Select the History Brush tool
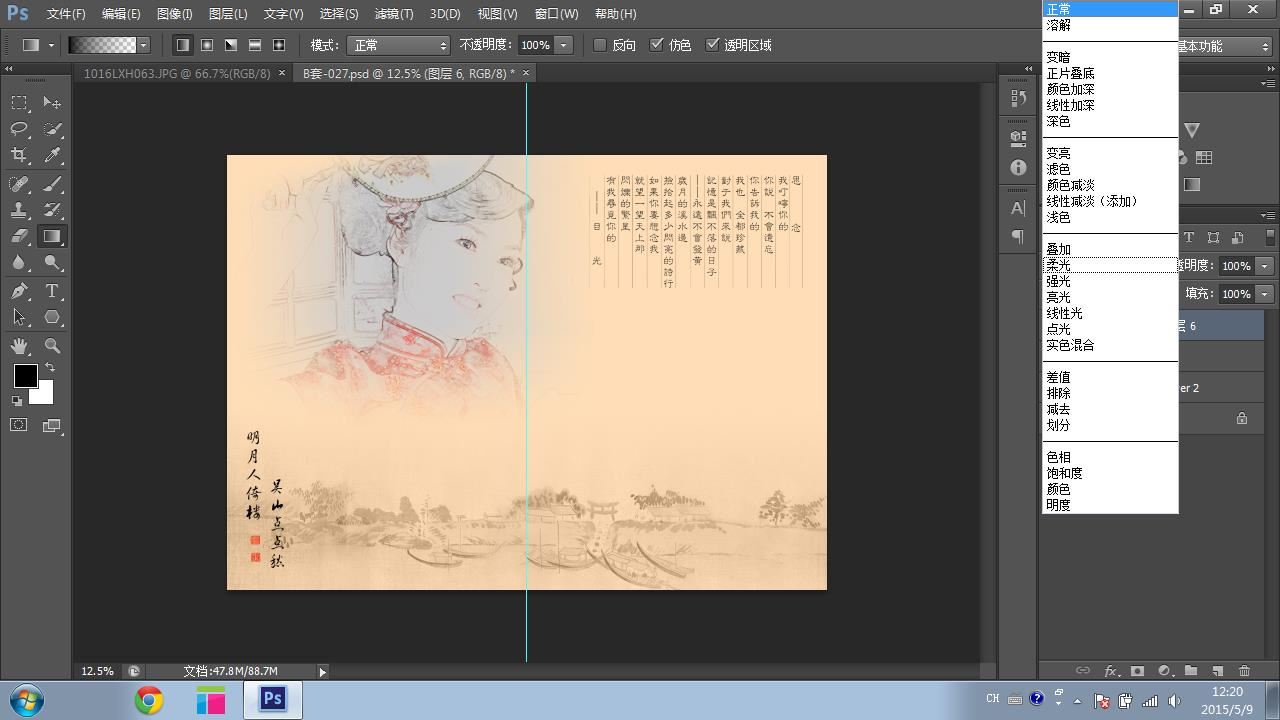The height and width of the screenshot is (720, 1280). point(52,210)
